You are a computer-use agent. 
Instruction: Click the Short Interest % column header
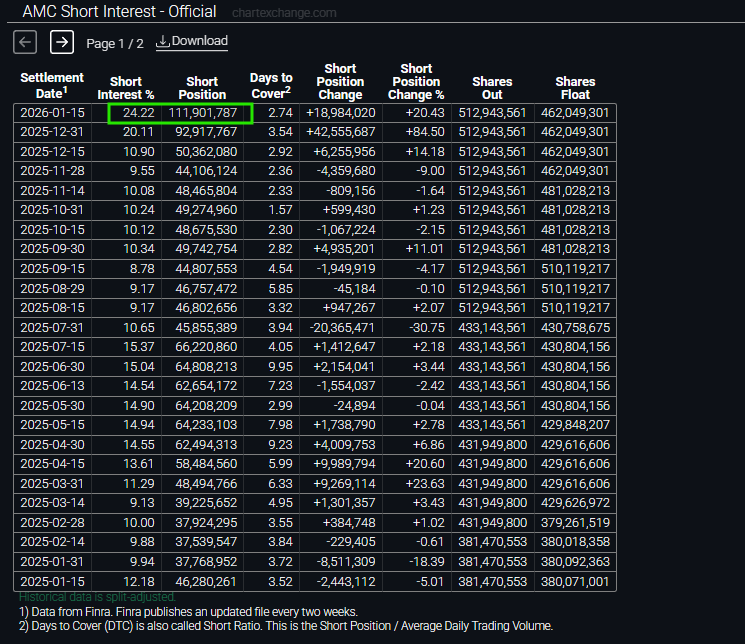point(126,88)
